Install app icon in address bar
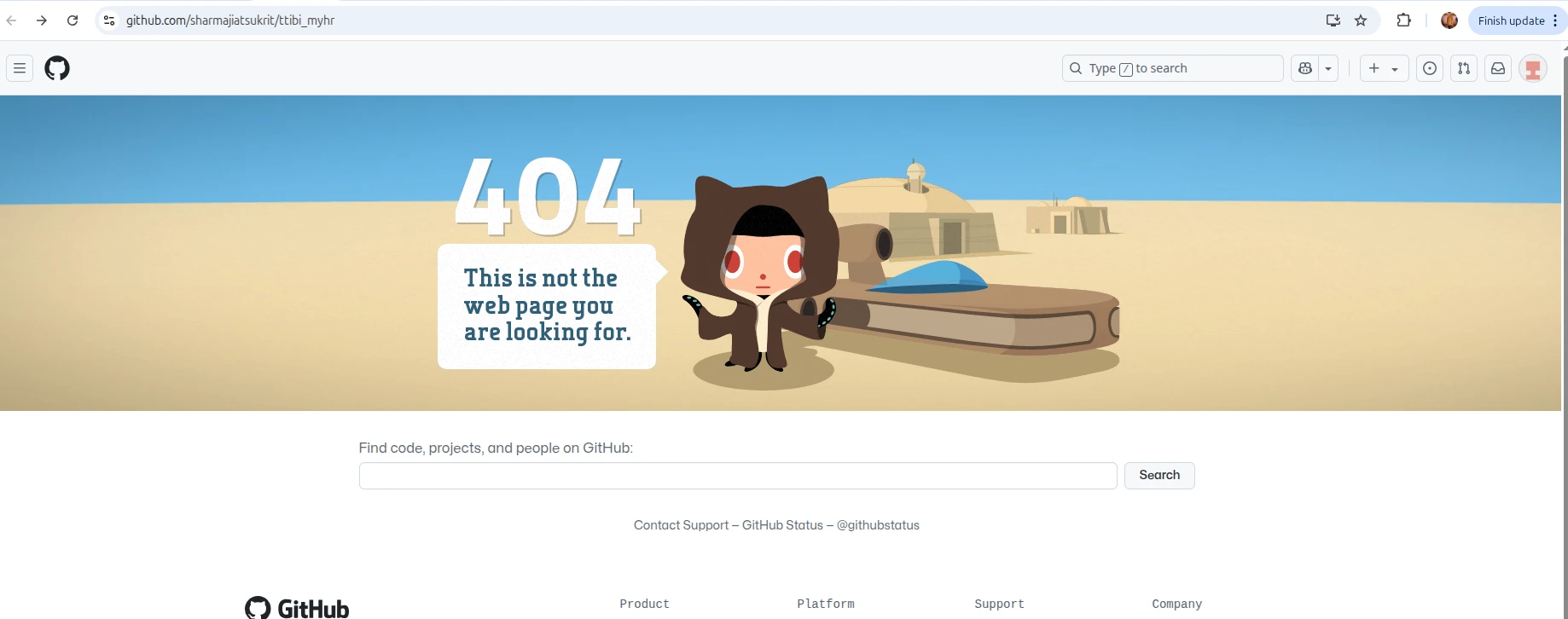Screen dimensions: 1568x619 1333,20
